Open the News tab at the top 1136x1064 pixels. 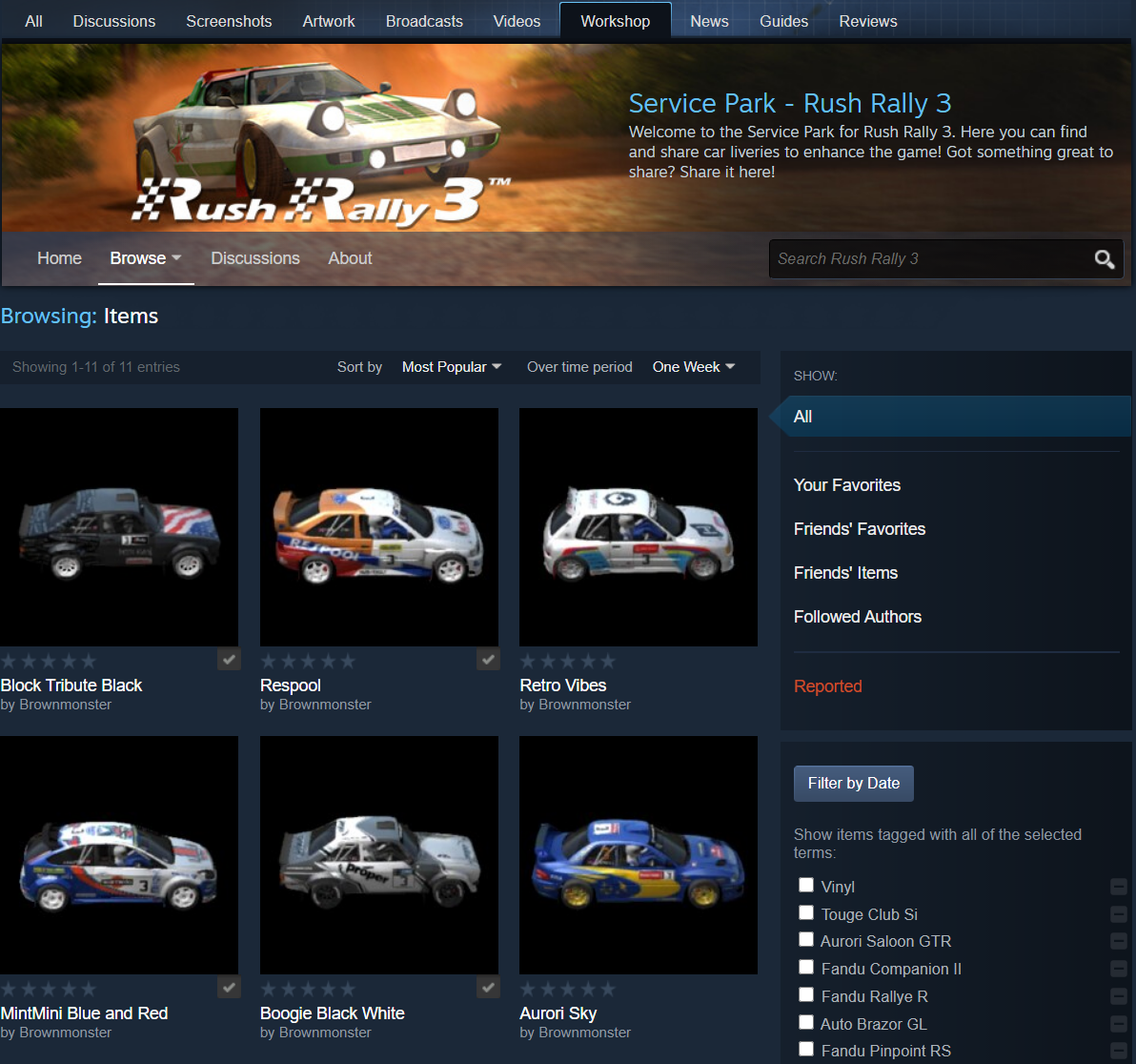tap(709, 20)
